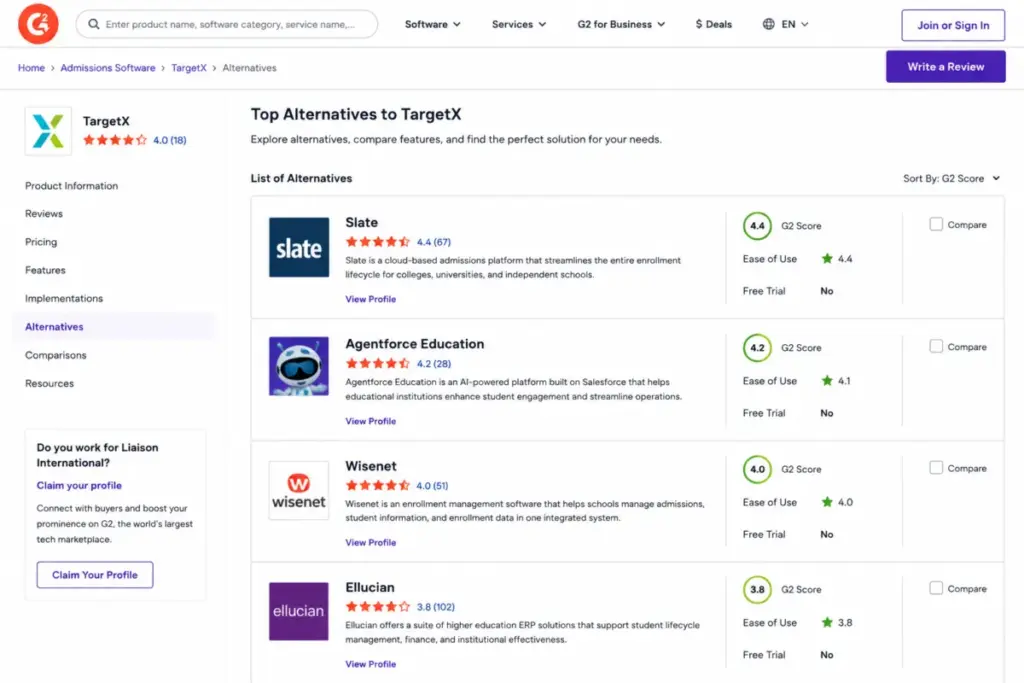Tick the Compare checkbox for Wisenet
The width and height of the screenshot is (1024, 683).
936,468
